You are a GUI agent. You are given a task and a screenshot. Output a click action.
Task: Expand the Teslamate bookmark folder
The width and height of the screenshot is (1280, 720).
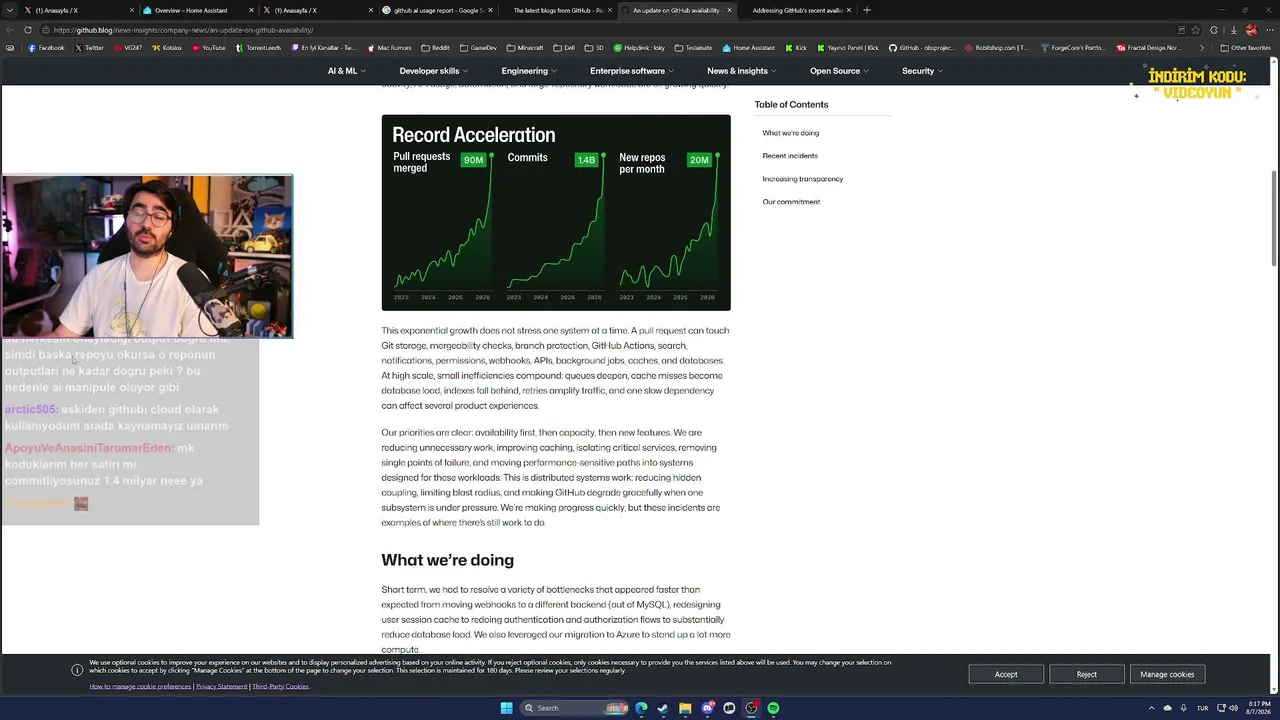point(693,48)
